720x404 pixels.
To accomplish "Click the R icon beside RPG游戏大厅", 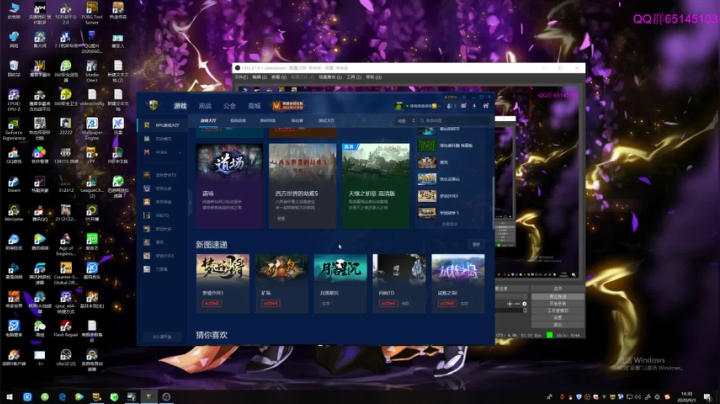I will tap(147, 125).
